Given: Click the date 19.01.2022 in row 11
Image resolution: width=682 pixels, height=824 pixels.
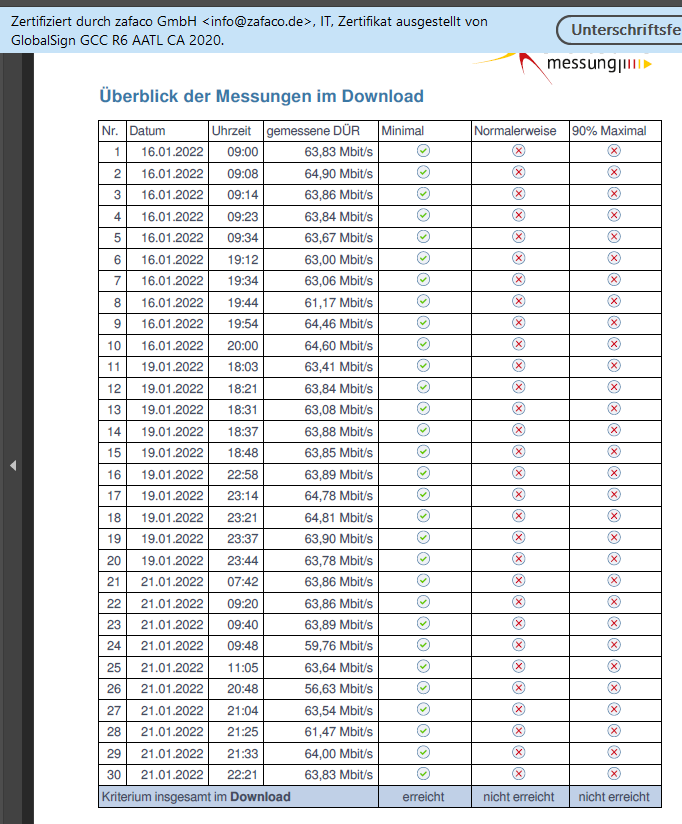Looking at the screenshot, I should [172, 367].
